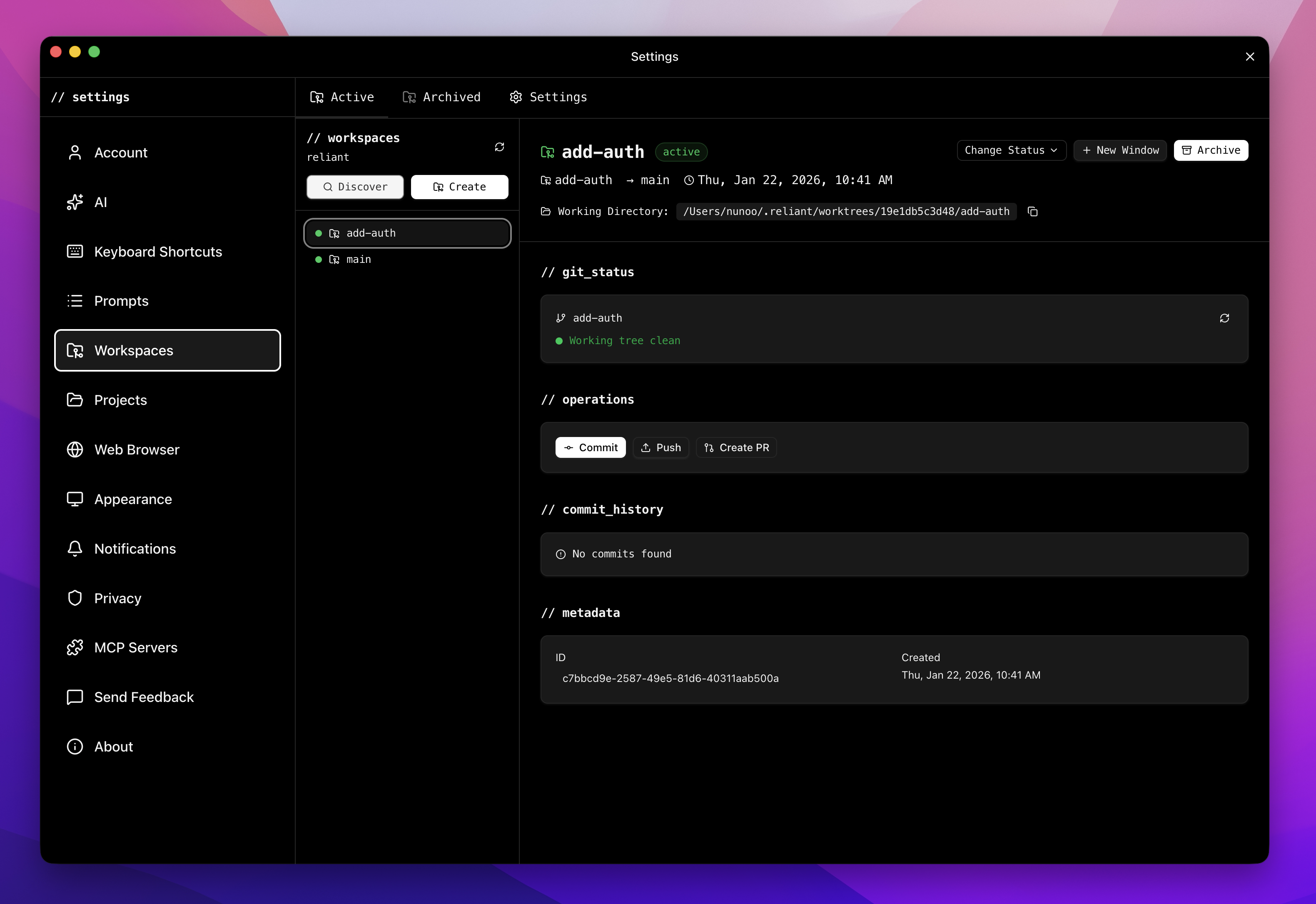
Task: Open add-auth in a New Window
Action: pyautogui.click(x=1119, y=150)
